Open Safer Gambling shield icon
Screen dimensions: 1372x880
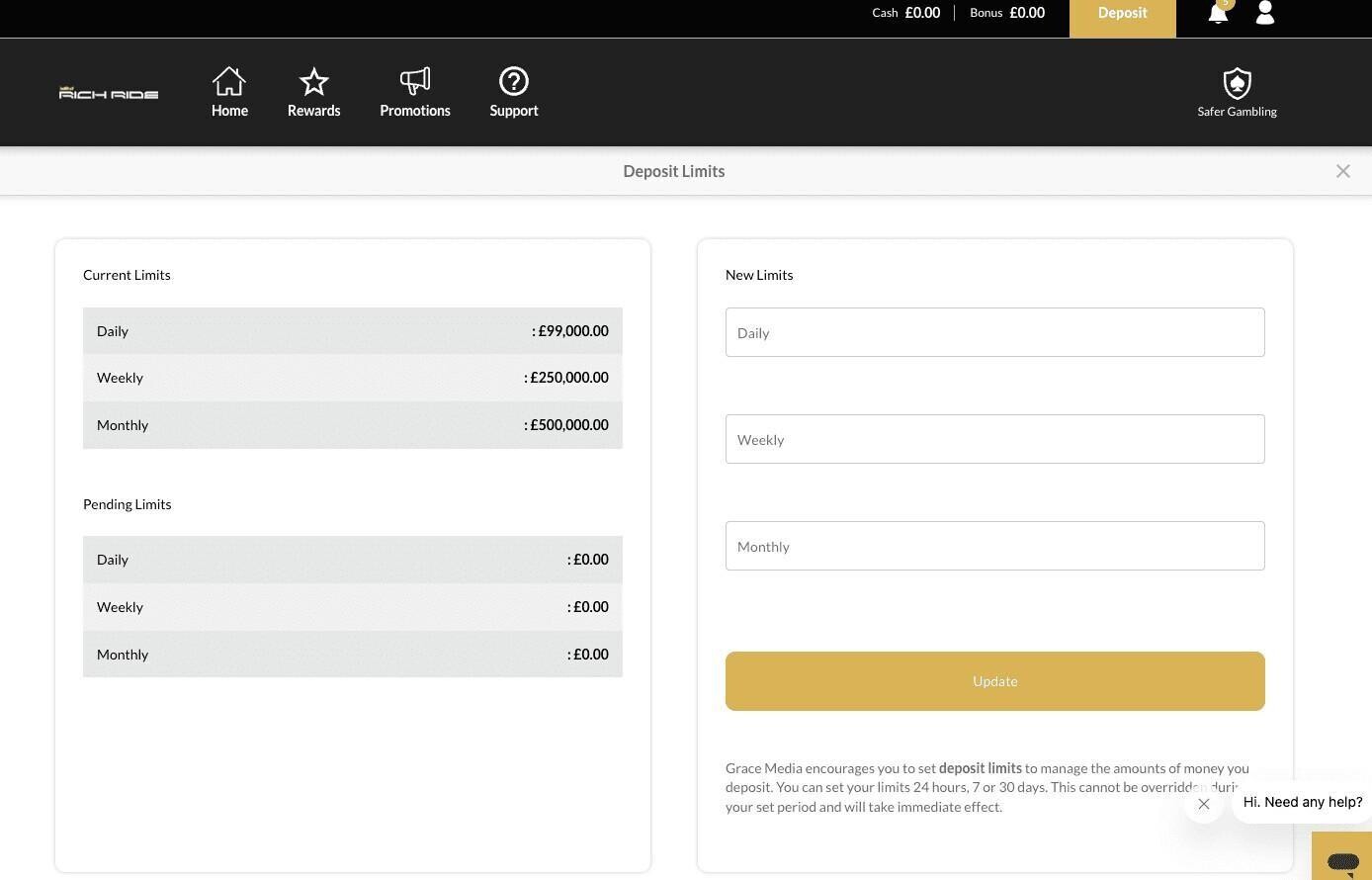[1237, 84]
